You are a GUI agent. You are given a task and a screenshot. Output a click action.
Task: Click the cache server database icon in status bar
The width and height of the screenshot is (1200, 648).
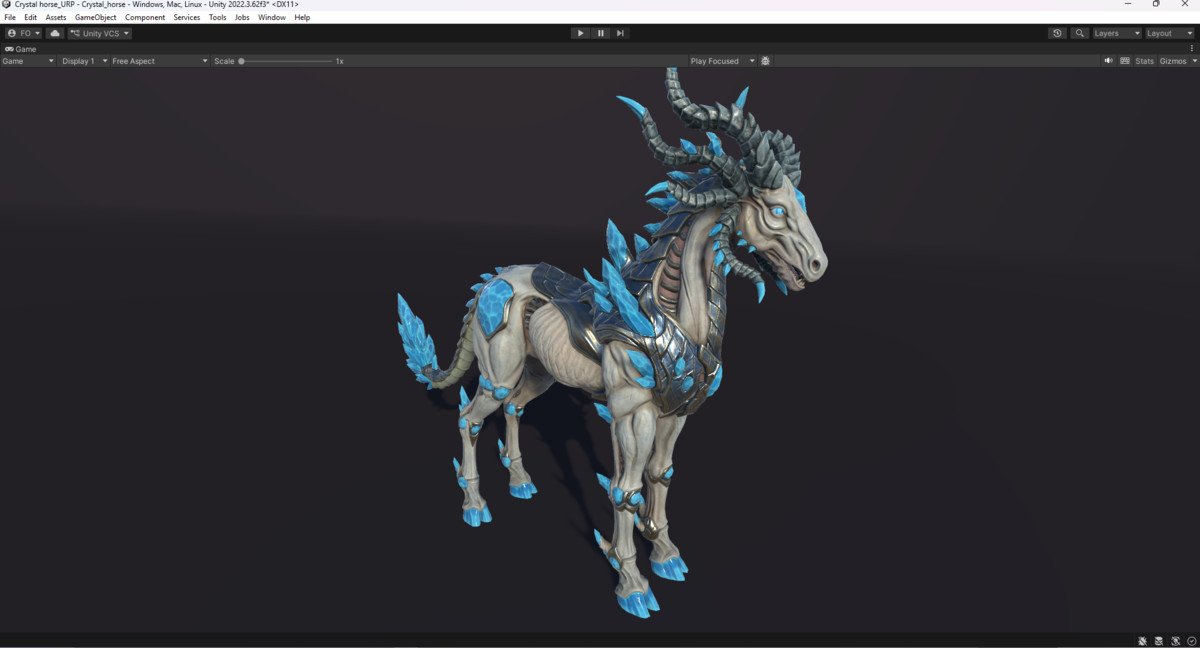tap(1159, 641)
